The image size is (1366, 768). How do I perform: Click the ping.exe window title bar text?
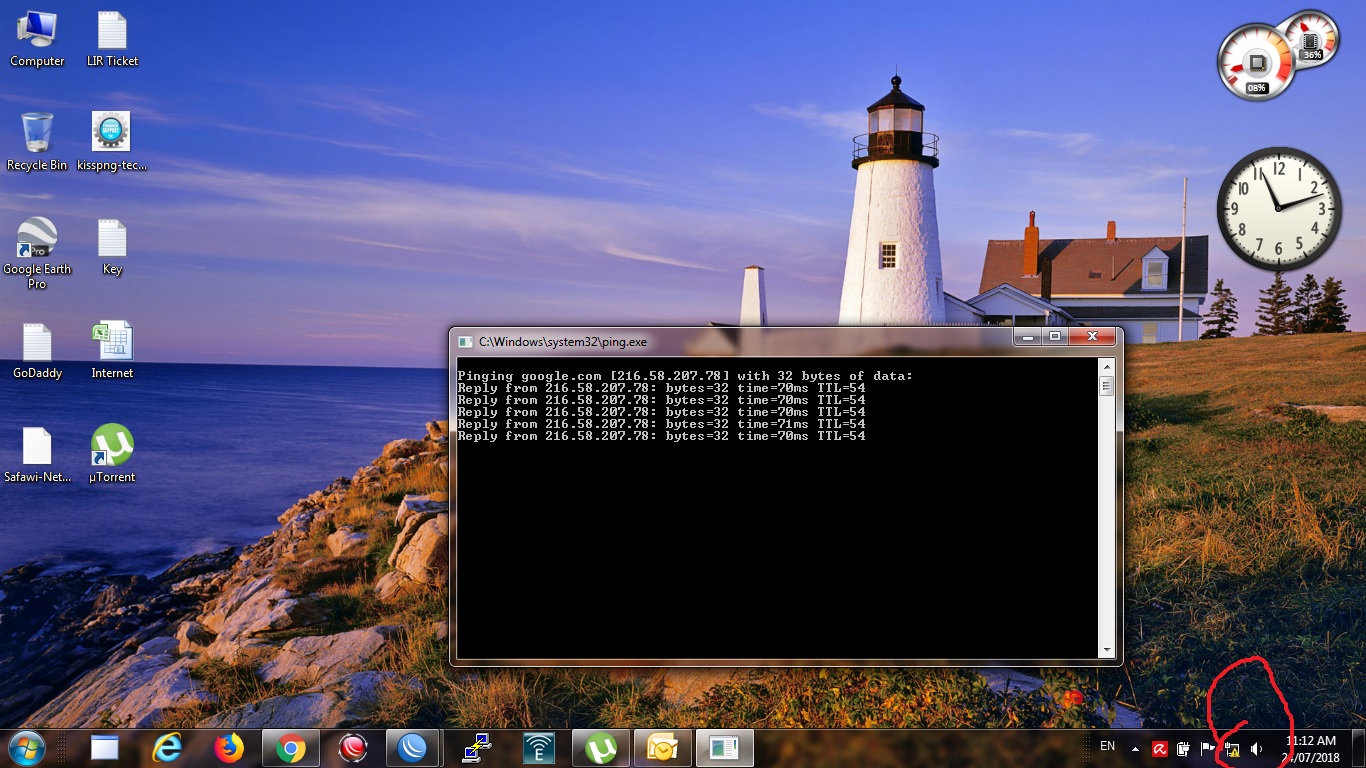click(x=563, y=342)
